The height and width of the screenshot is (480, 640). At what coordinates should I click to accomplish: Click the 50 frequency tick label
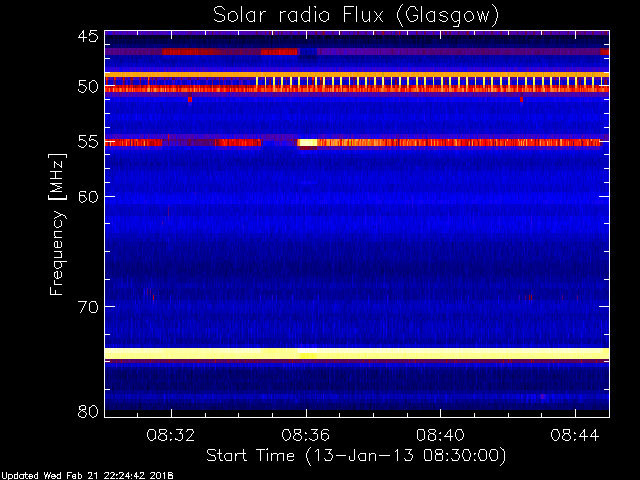88,87
